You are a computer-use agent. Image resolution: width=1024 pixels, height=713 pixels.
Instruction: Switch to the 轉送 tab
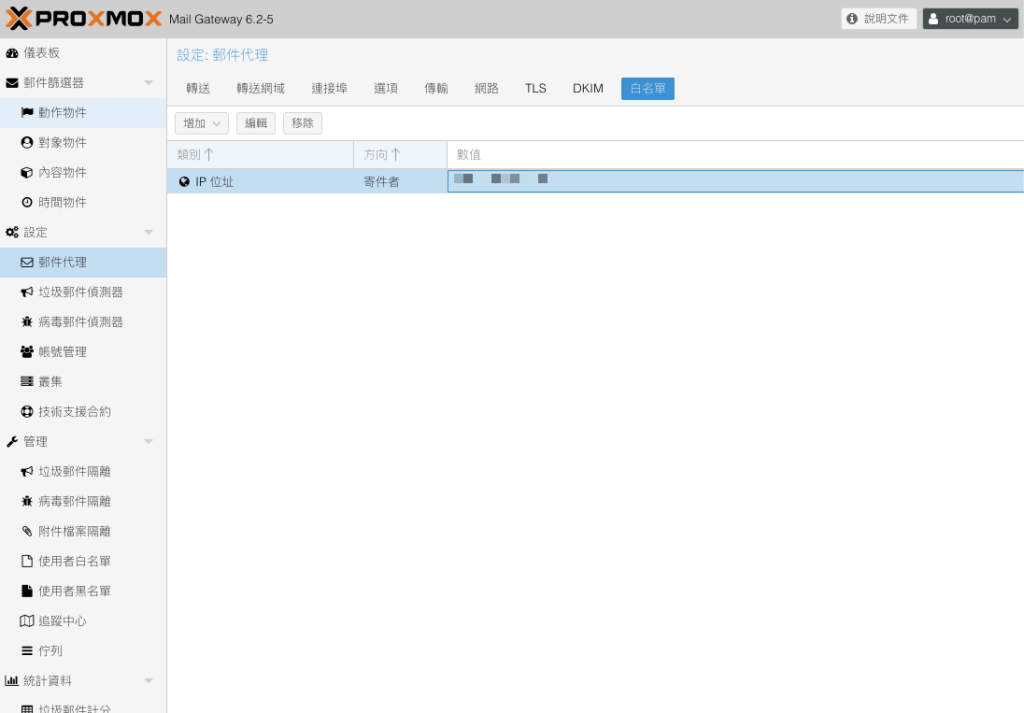[x=198, y=89]
